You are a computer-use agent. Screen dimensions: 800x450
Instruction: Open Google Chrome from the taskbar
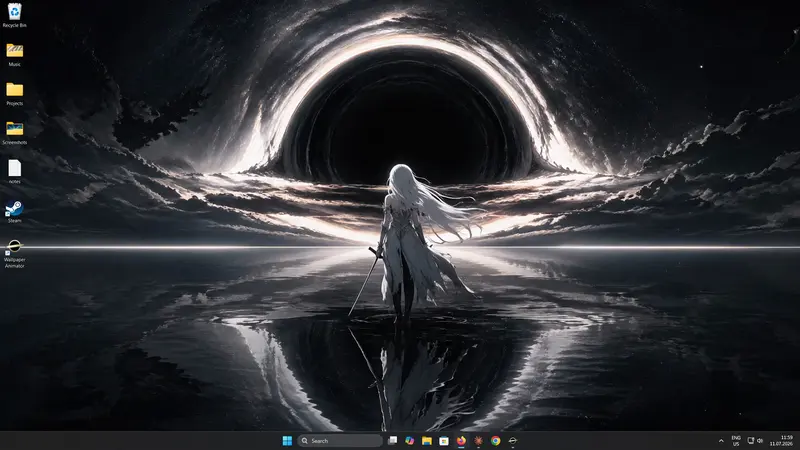[495, 441]
